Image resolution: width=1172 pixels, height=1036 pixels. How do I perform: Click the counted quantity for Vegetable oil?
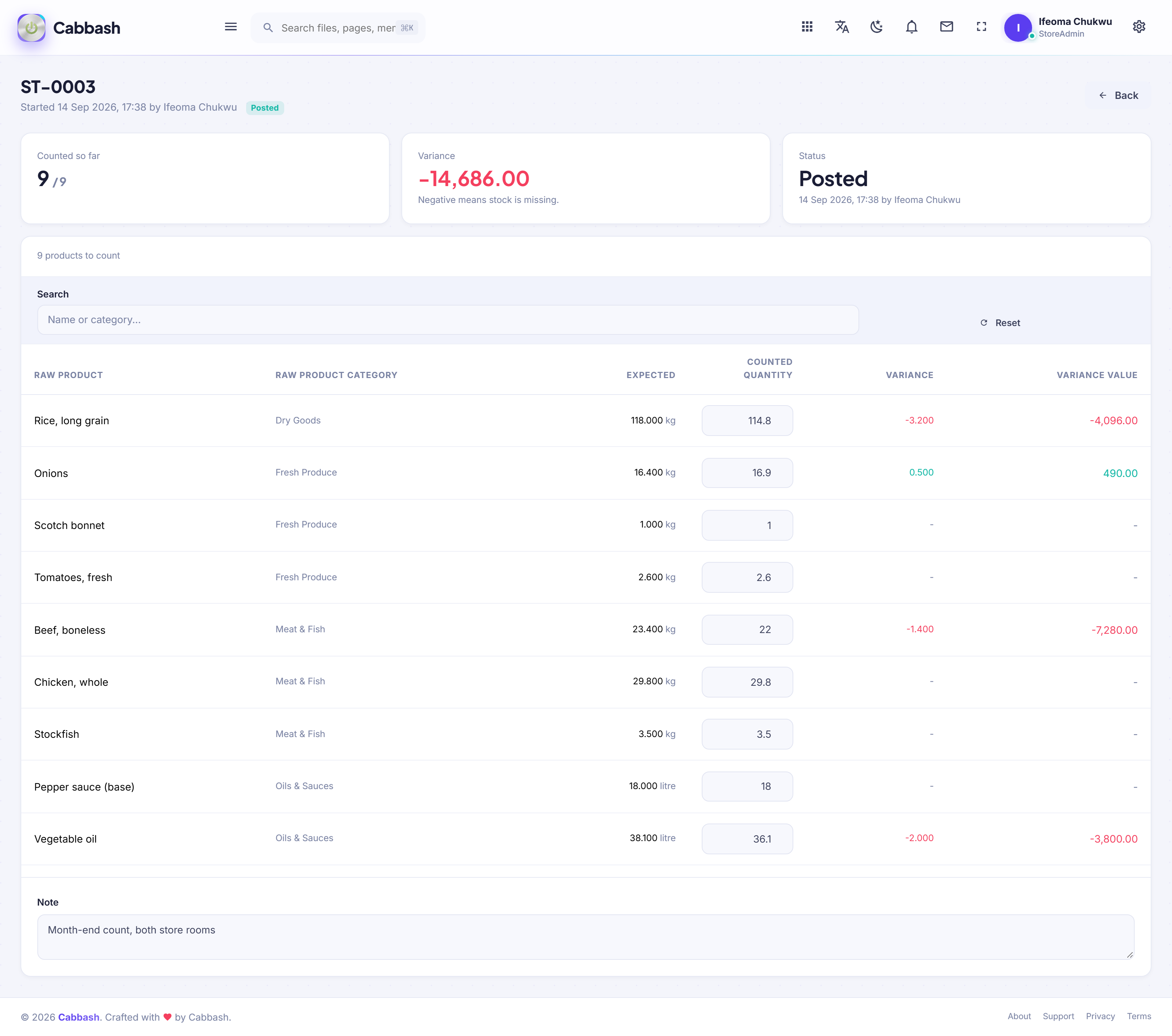point(747,839)
